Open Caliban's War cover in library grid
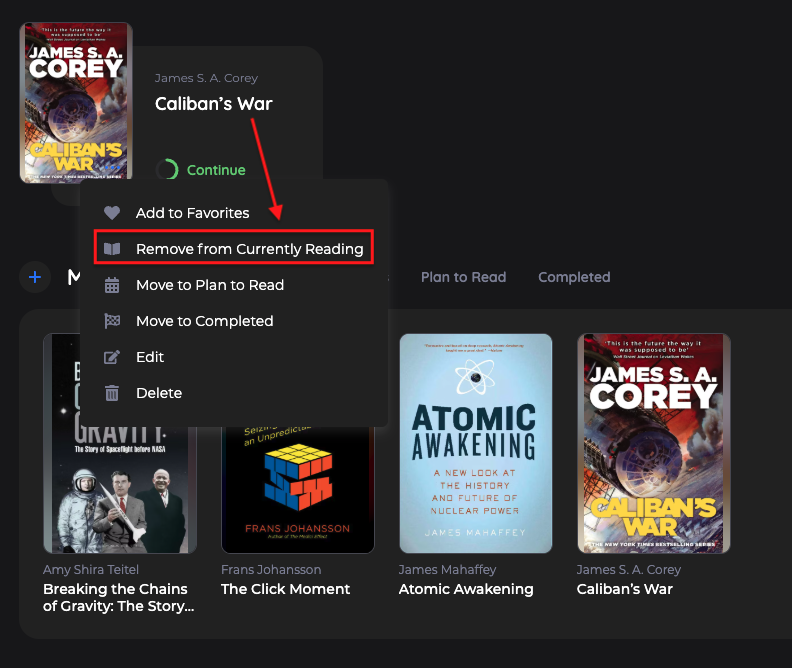The image size is (792, 668). [x=654, y=443]
